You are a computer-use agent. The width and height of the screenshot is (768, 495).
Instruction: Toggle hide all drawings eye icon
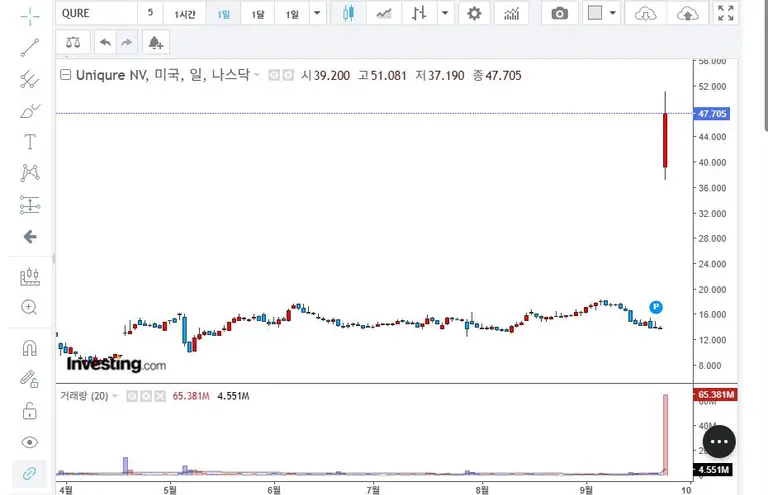[30, 442]
